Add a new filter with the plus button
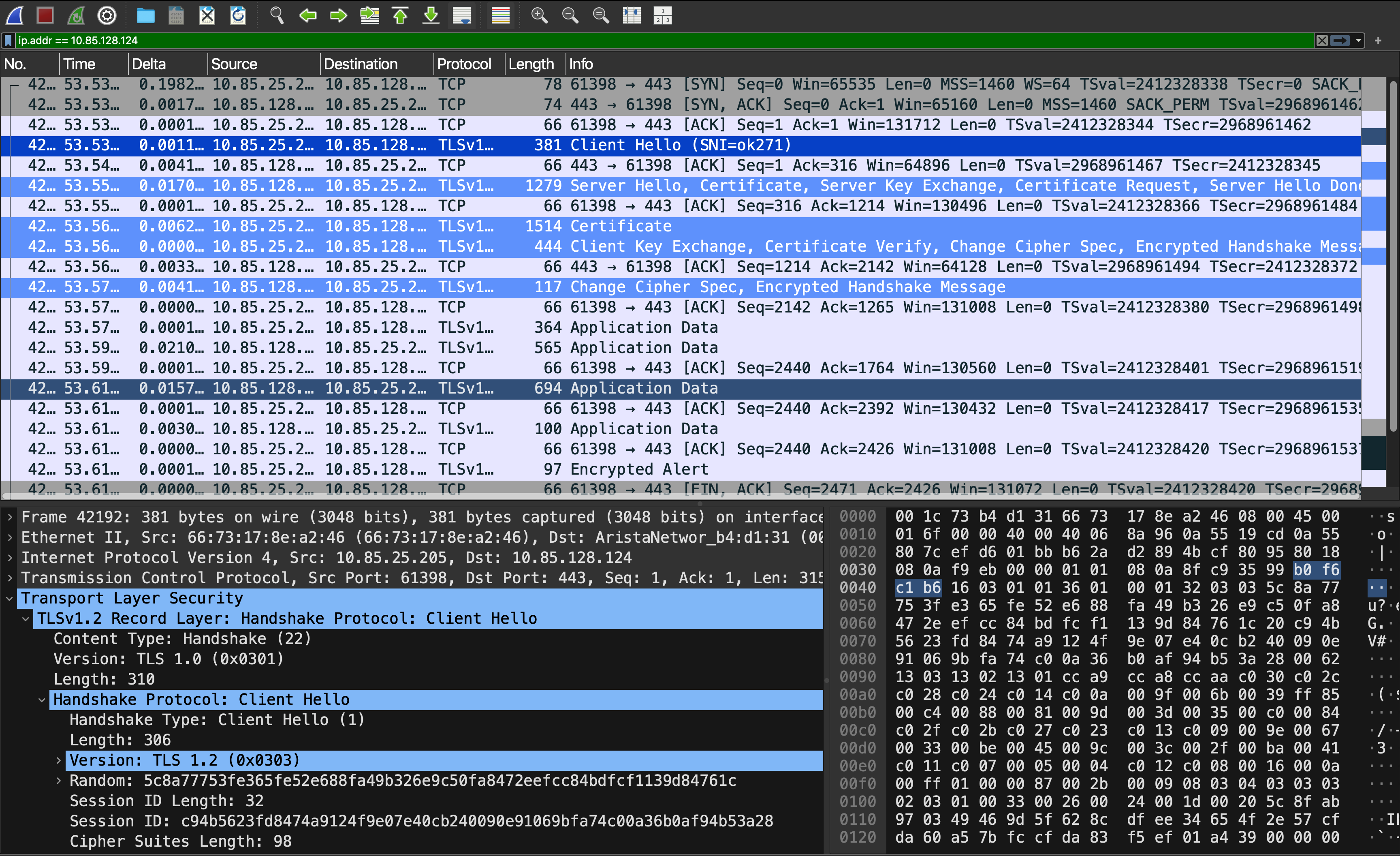The height and width of the screenshot is (856, 1400). 1379,41
